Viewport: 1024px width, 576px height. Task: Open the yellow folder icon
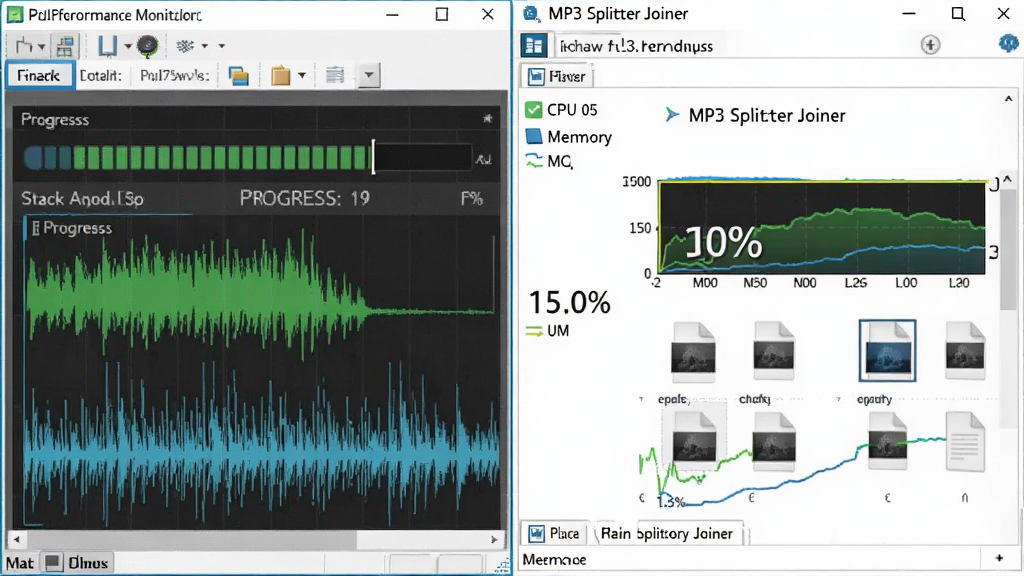tap(280, 76)
